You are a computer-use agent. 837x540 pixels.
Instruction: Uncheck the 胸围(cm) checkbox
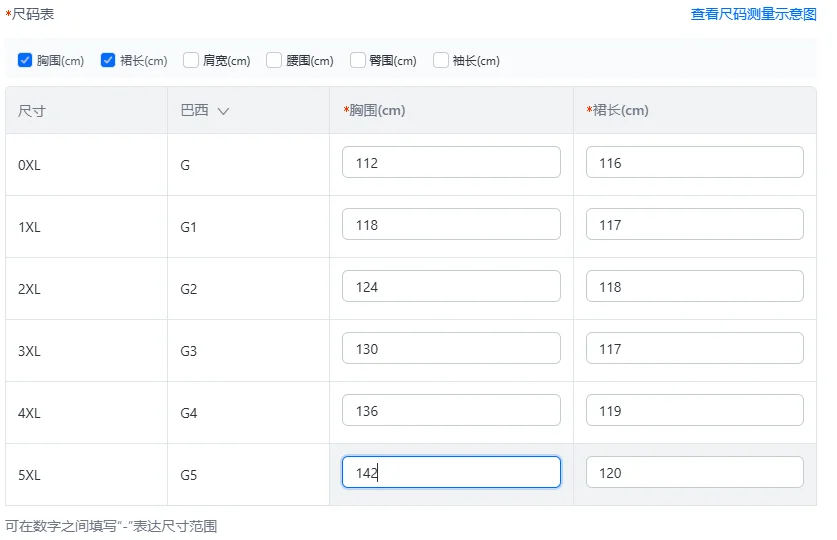coord(25,61)
